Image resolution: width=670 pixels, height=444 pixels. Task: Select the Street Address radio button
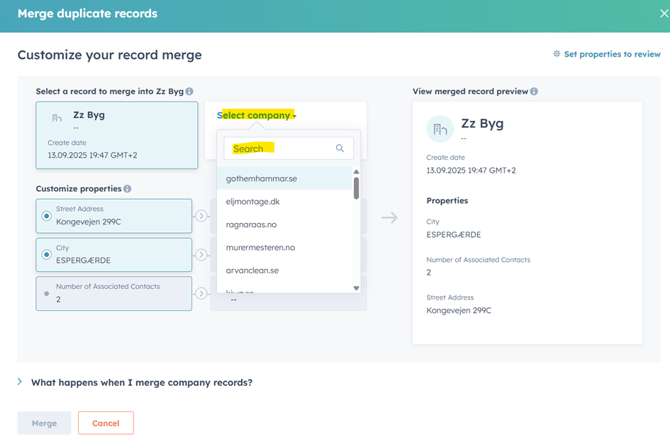[x=46, y=216]
